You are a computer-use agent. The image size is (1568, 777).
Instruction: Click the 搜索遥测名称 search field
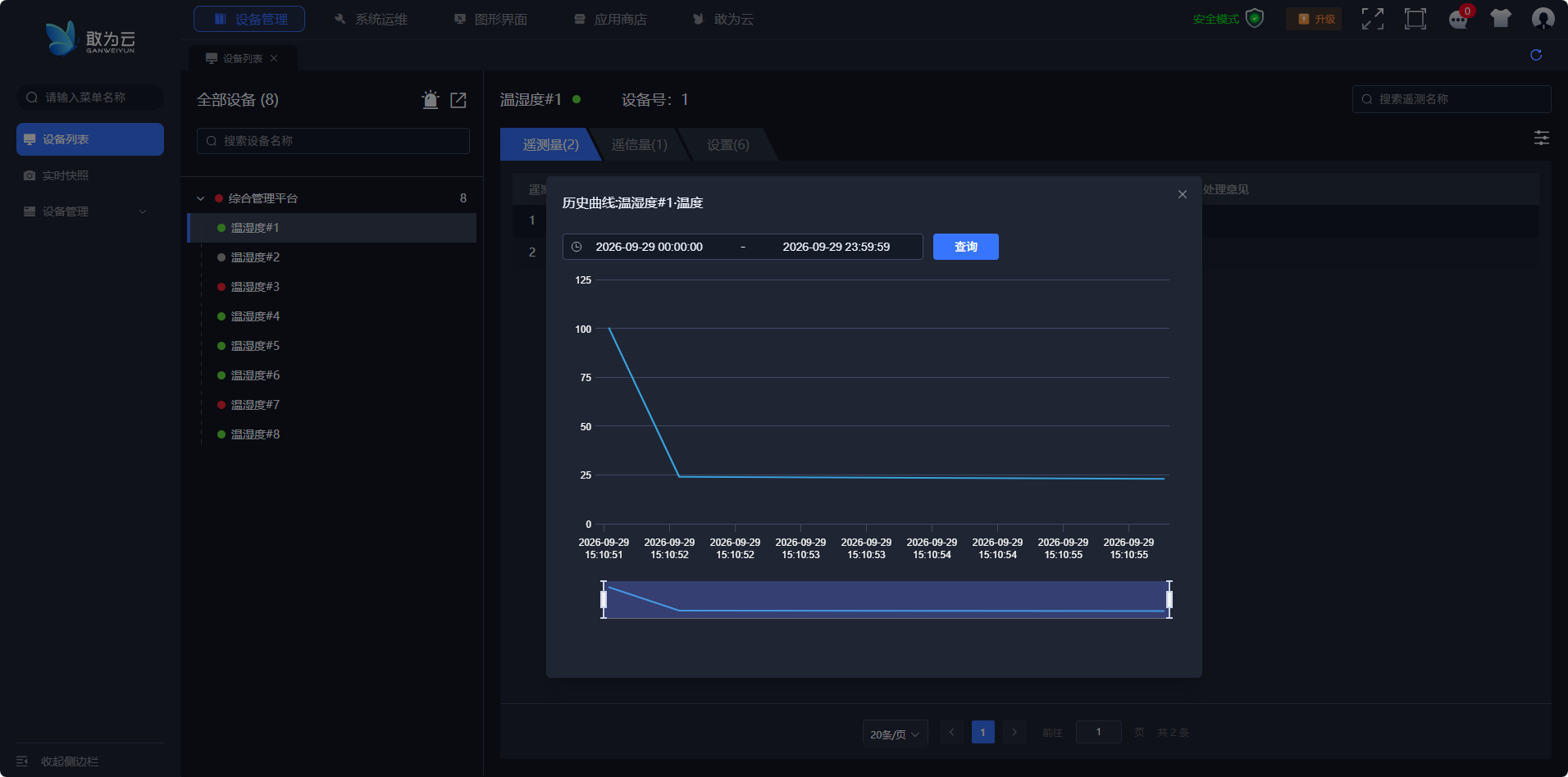[x=1452, y=99]
